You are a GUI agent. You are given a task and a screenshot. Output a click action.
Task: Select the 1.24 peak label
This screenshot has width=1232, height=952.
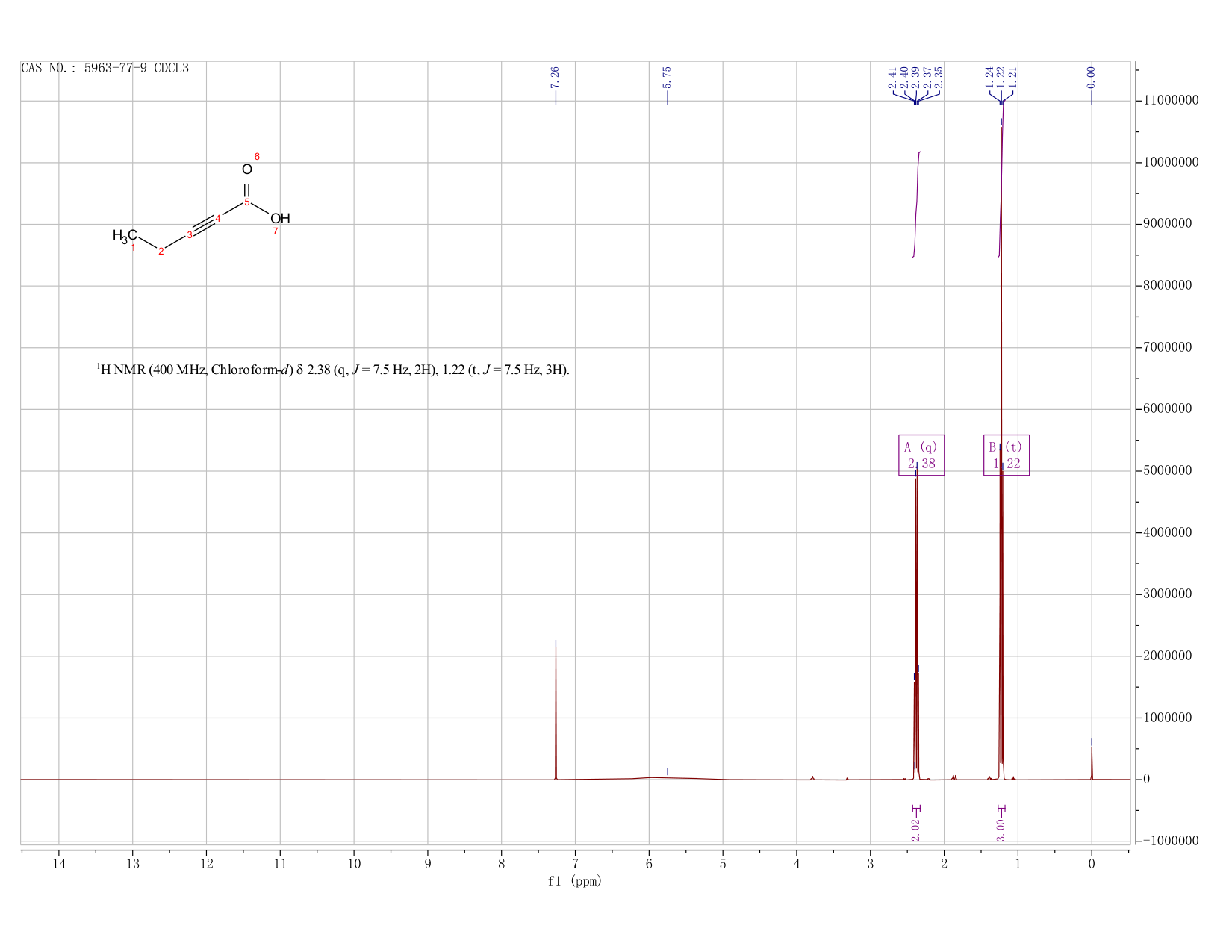pyautogui.click(x=989, y=78)
